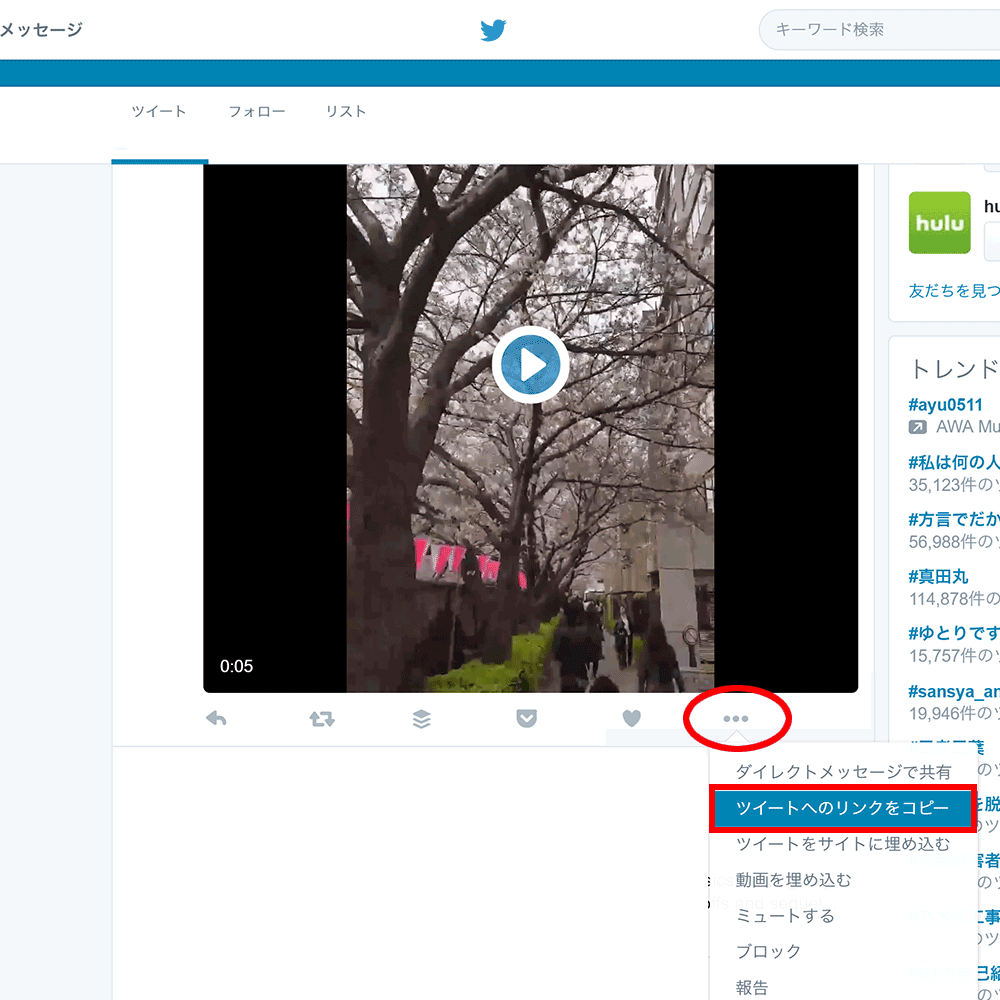
Task: Click the Twitter bird logo in the header
Action: pyautogui.click(x=492, y=30)
